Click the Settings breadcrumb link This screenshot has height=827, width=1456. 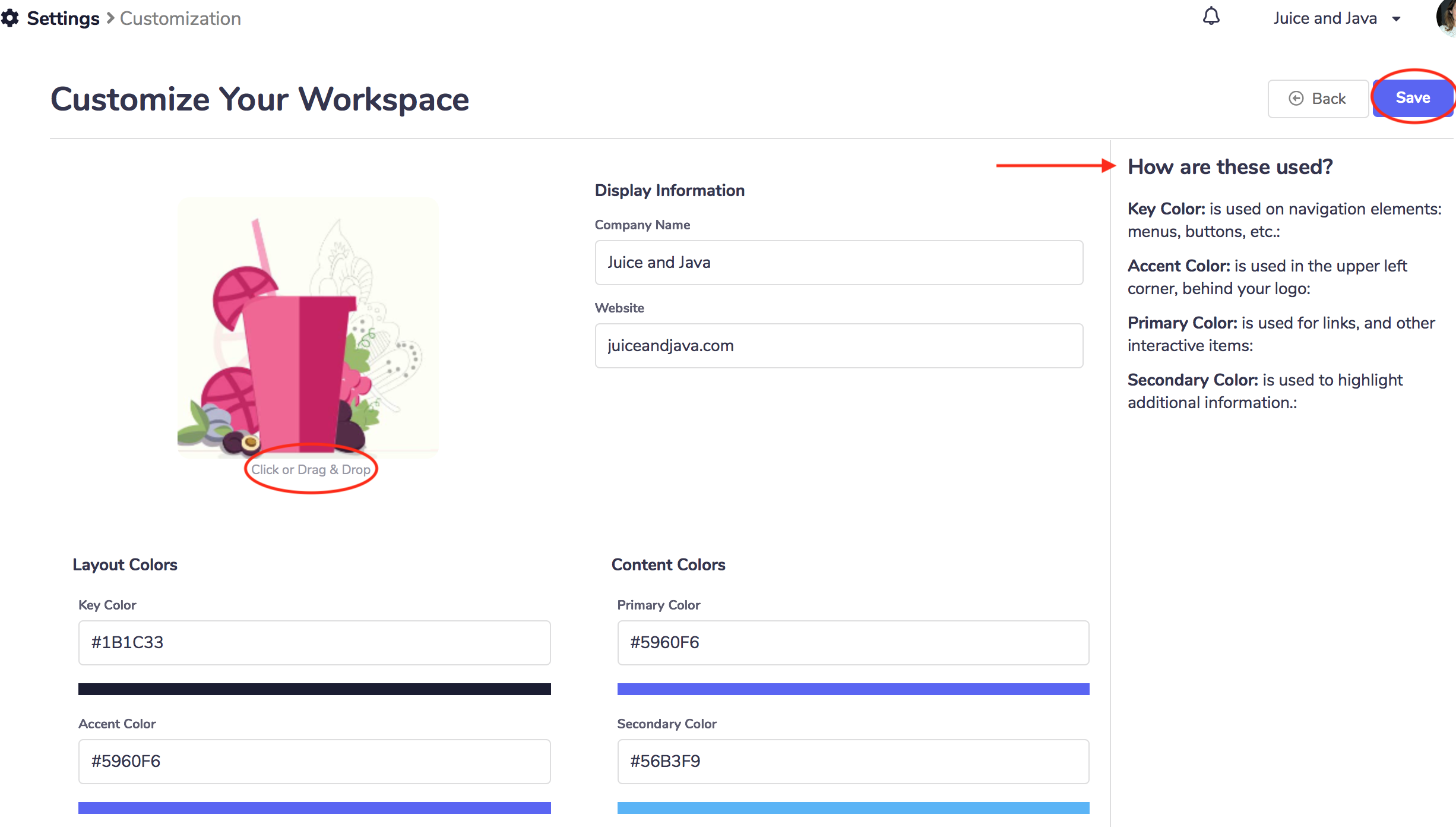pyautogui.click(x=63, y=18)
